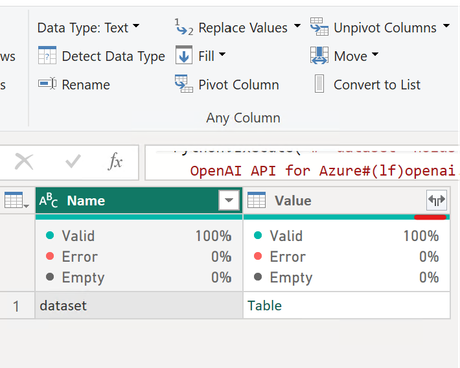Screen dimensions: 460x368
Task: Cancel the formula edit with the X button
Action: pos(24,162)
